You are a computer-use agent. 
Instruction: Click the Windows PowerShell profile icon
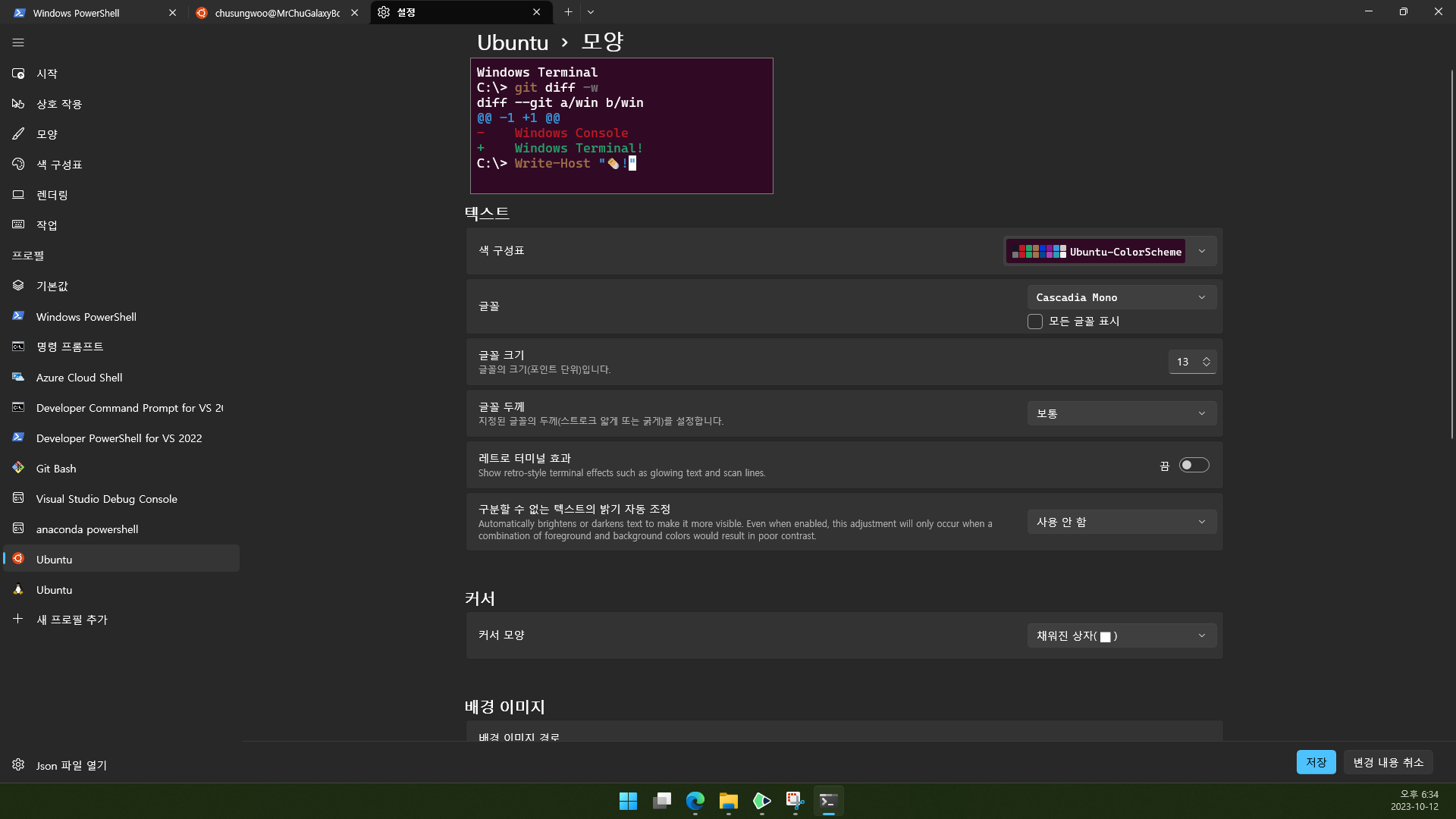click(x=18, y=316)
